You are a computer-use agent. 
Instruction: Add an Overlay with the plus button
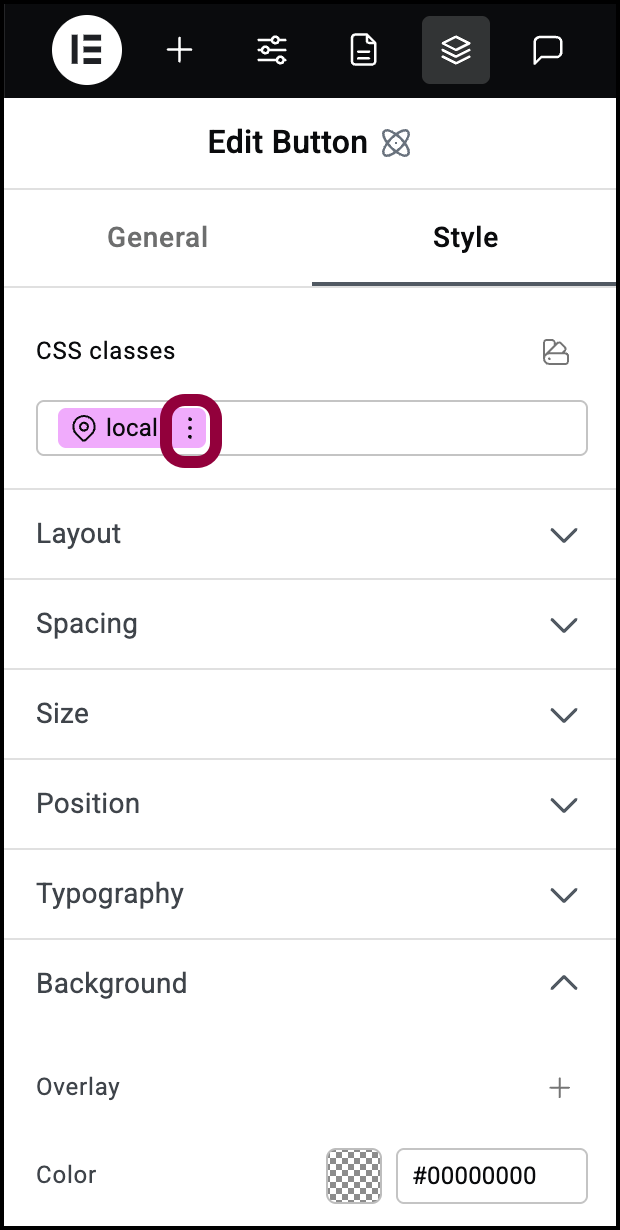click(560, 1087)
